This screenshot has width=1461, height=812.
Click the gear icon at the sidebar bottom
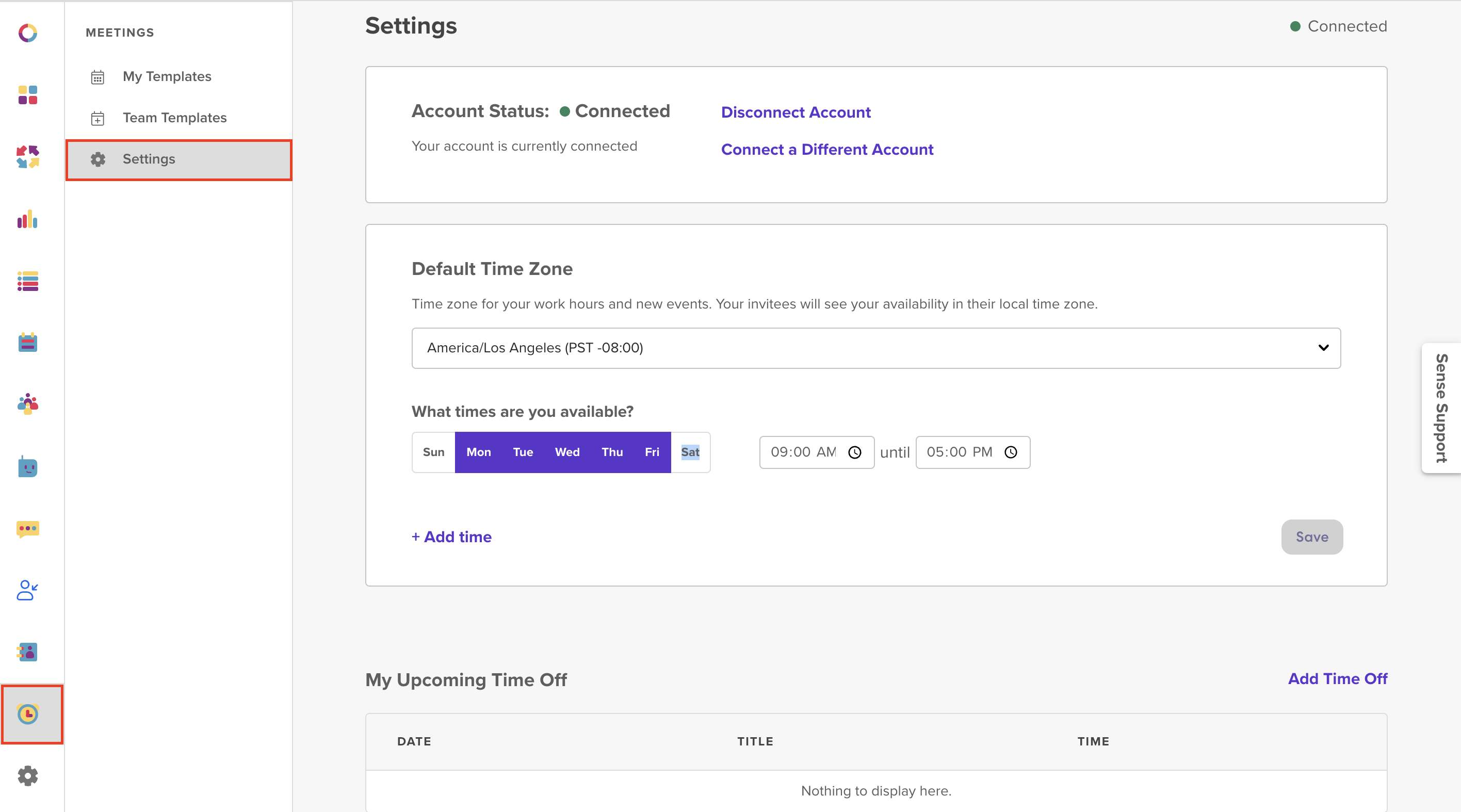point(27,775)
